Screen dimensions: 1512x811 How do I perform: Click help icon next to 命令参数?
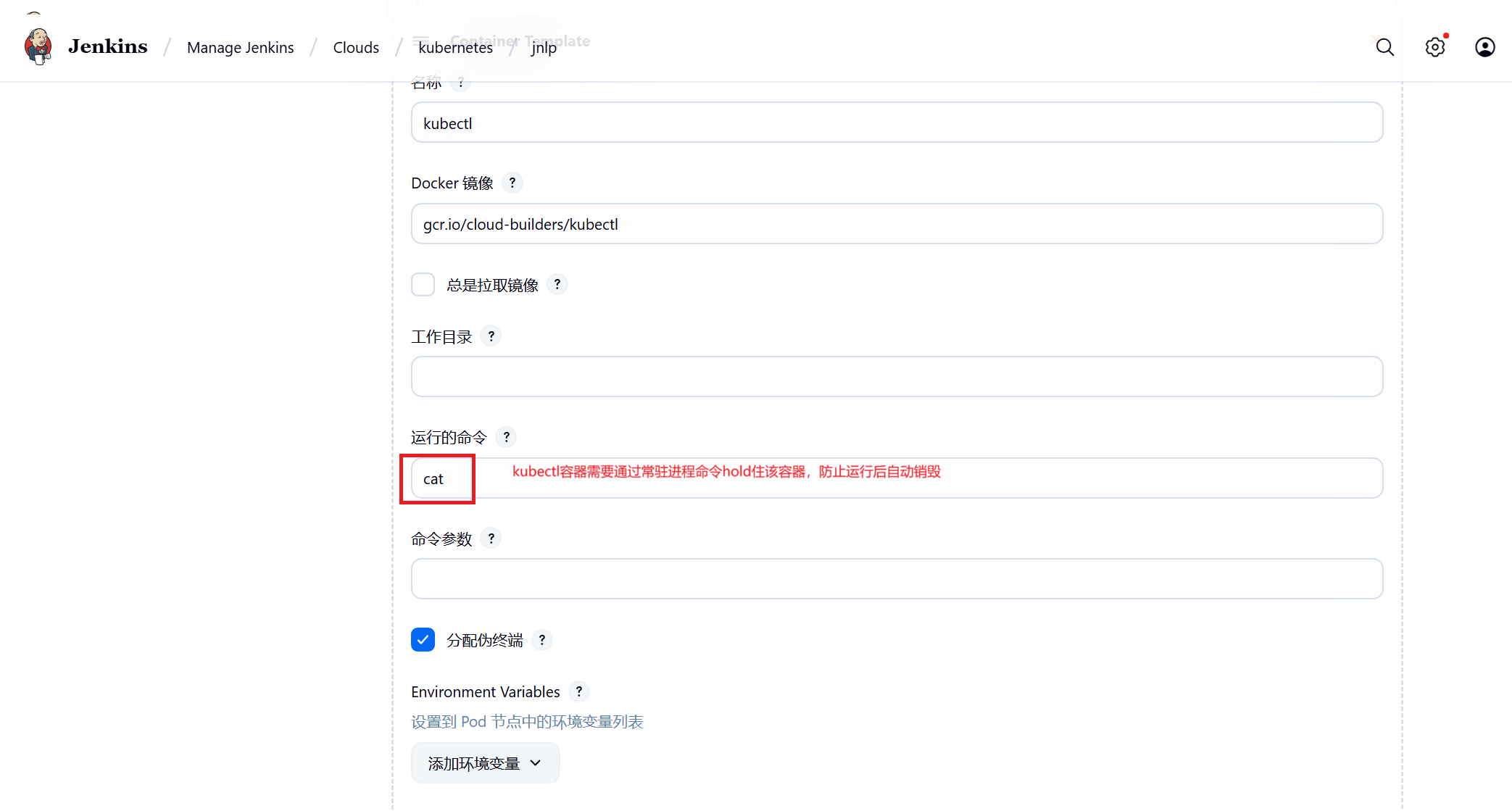(x=491, y=538)
